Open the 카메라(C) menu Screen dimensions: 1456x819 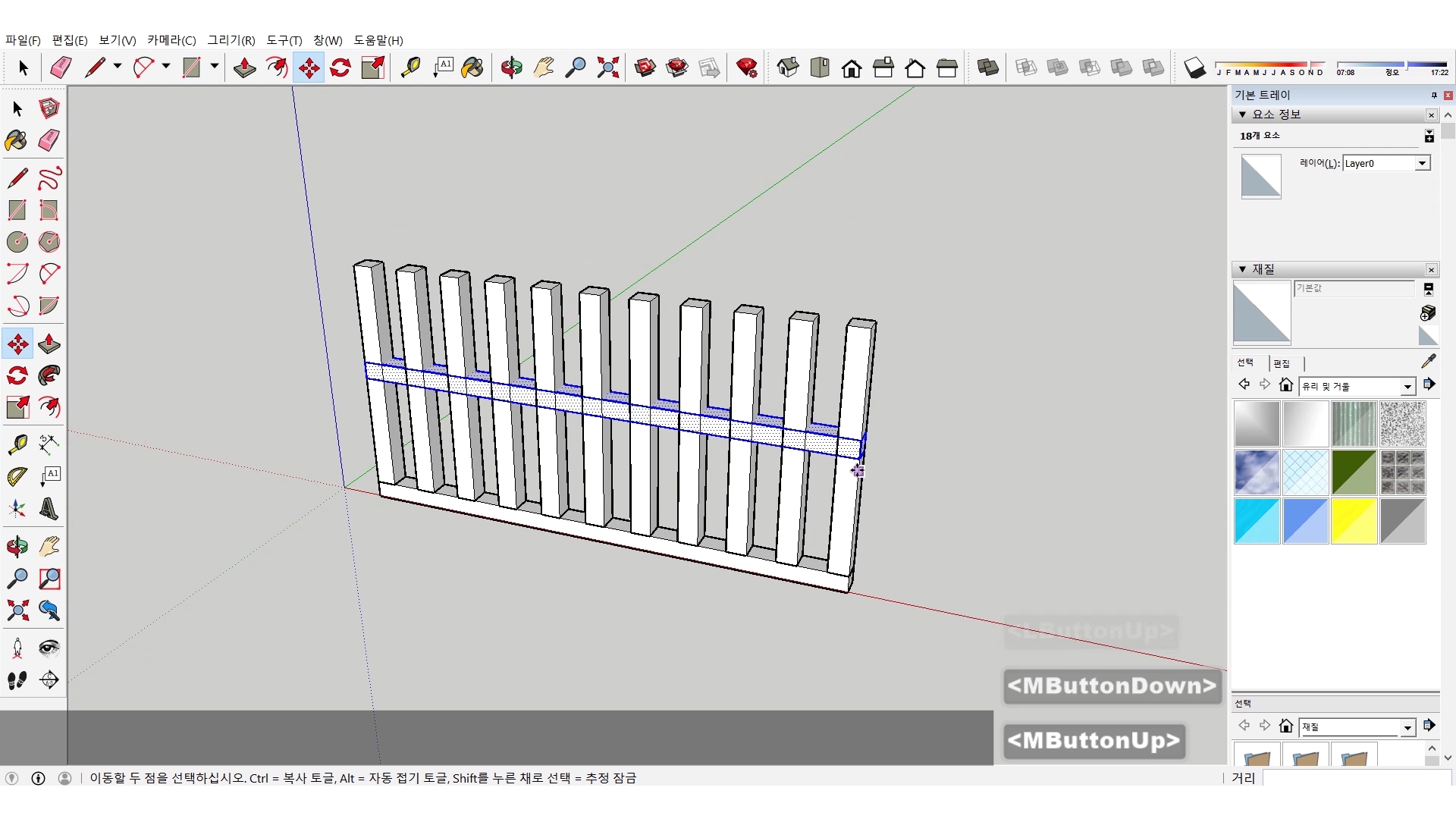click(171, 40)
